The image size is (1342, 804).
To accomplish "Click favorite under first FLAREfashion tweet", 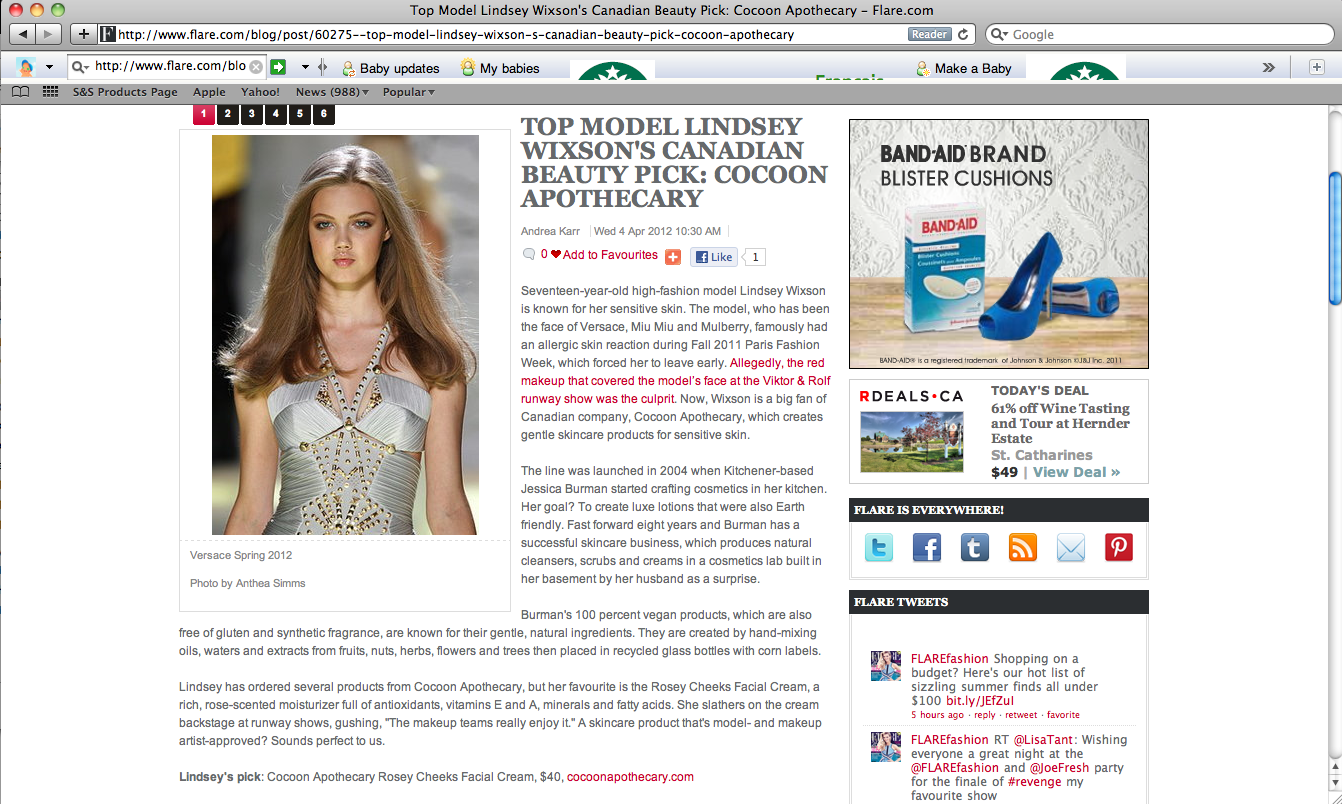I will pyautogui.click(x=1063, y=715).
